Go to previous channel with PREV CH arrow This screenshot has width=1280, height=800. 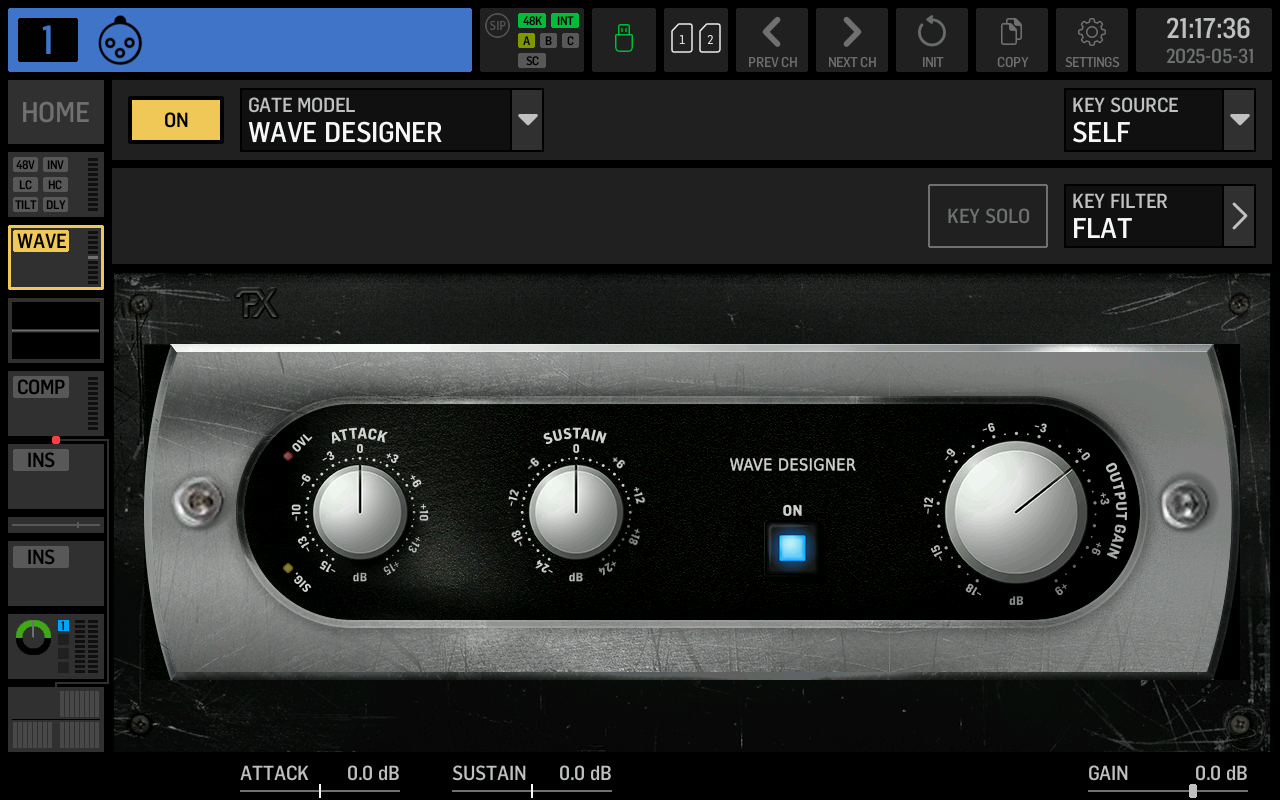point(772,40)
